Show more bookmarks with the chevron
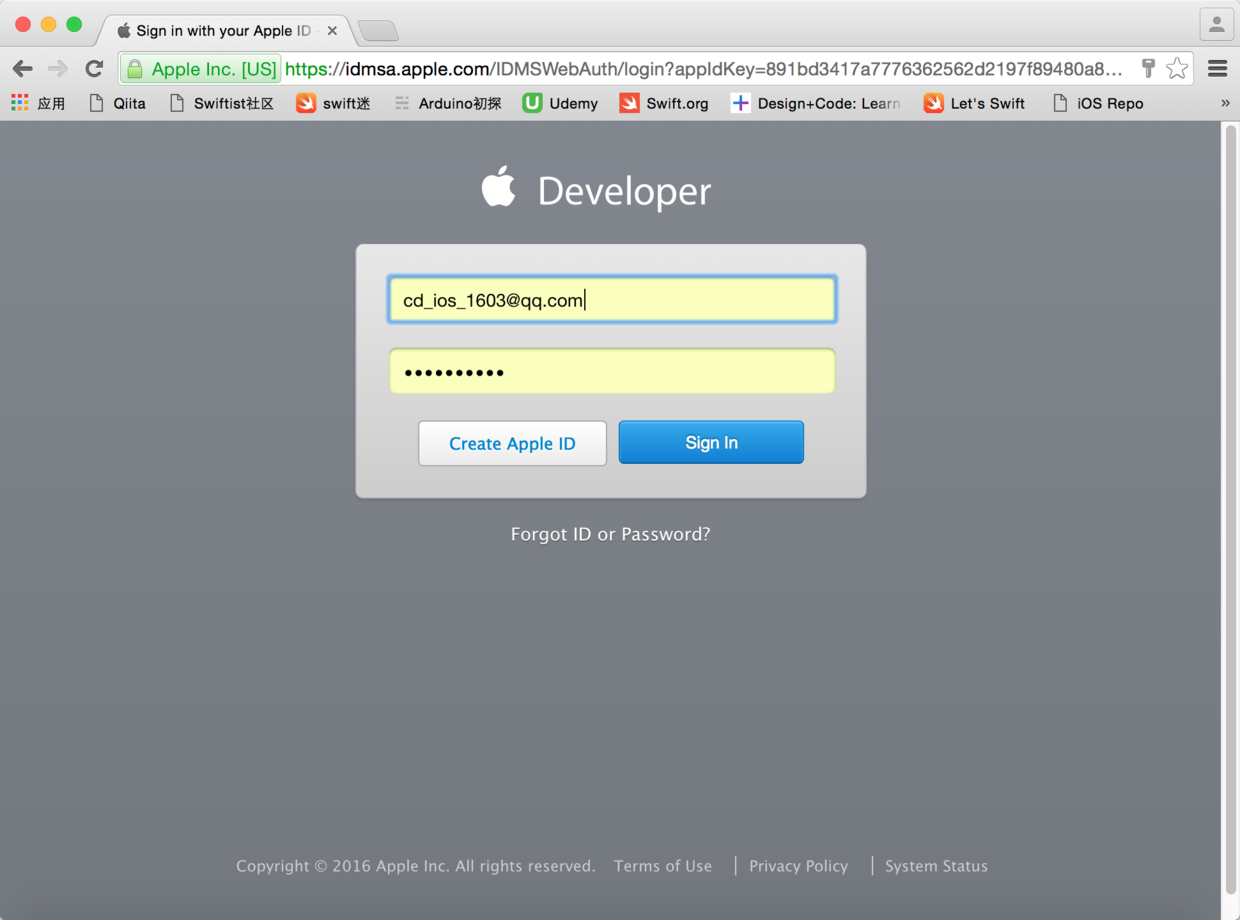This screenshot has height=920, width=1240. (x=1225, y=103)
